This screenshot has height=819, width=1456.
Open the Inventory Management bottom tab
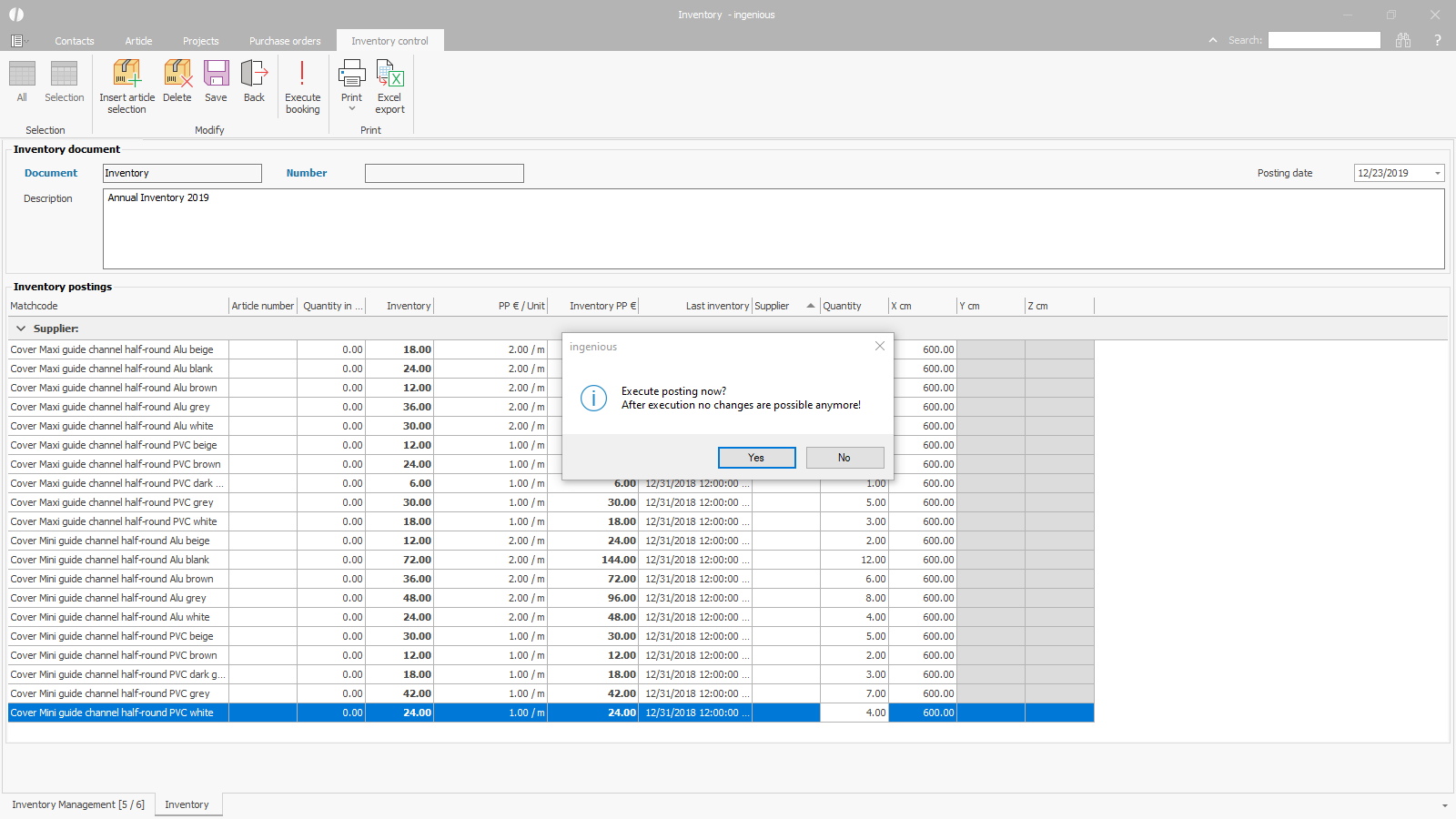tap(78, 804)
